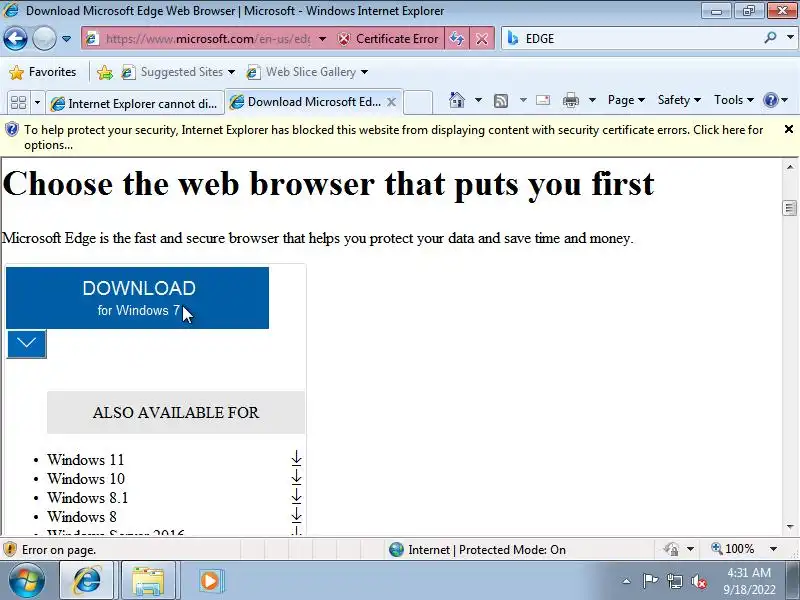Open the recent pages dropdown arrow
Screen dimensions: 800x600
coord(66,39)
